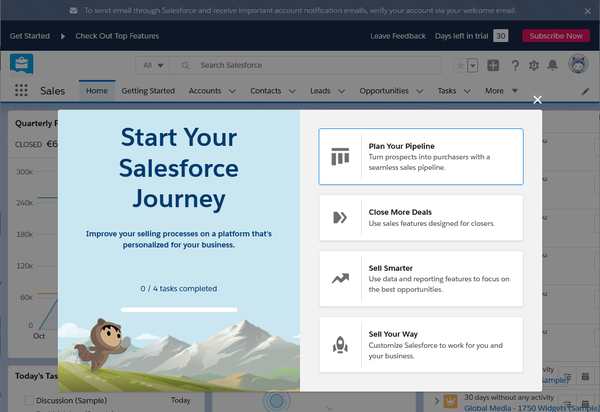Screen dimensions: 600x412
Task: Open the Contacts tab
Action: [266, 91]
